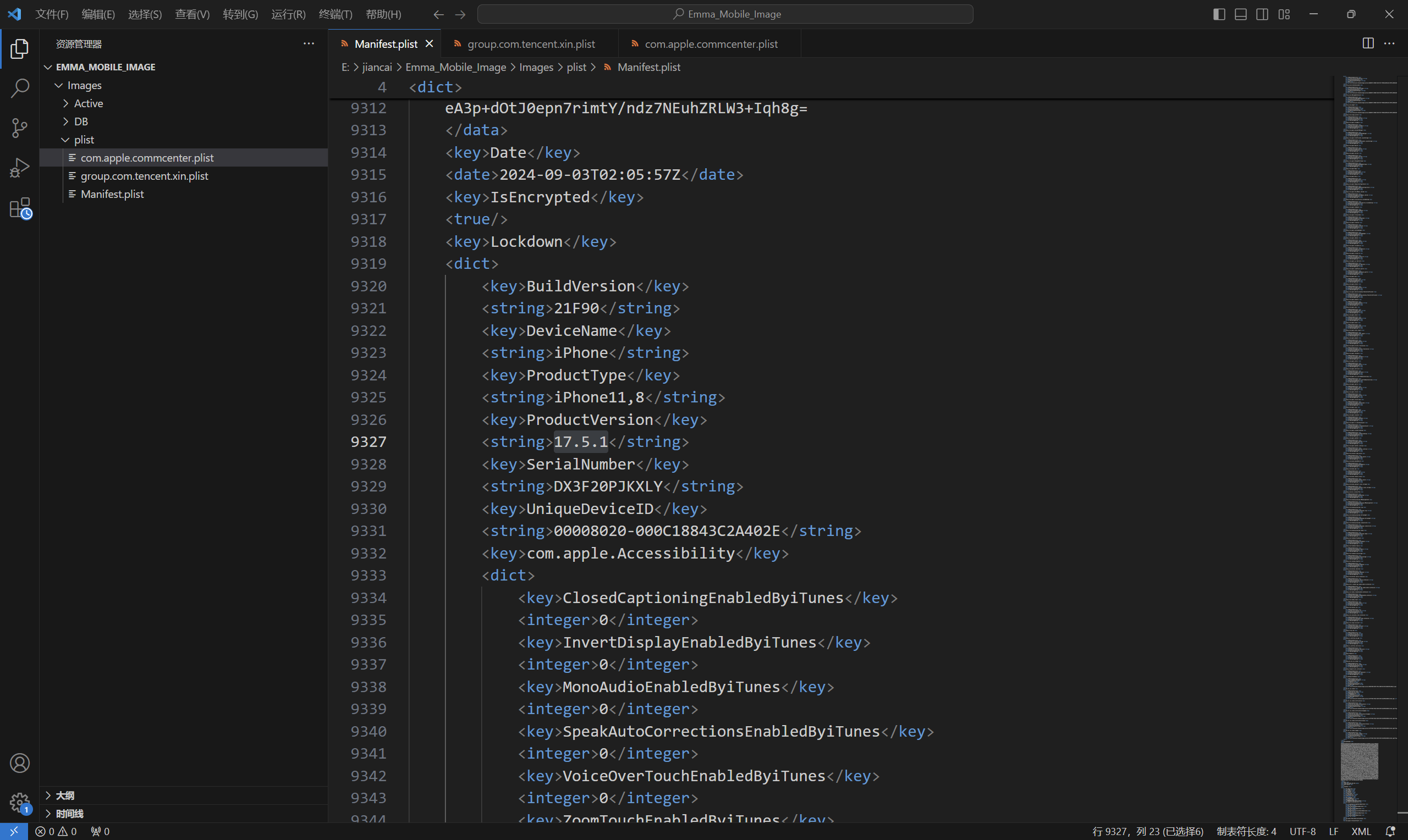Open the 终端(T) menu
Viewport: 1408px width, 840px height.
(335, 14)
